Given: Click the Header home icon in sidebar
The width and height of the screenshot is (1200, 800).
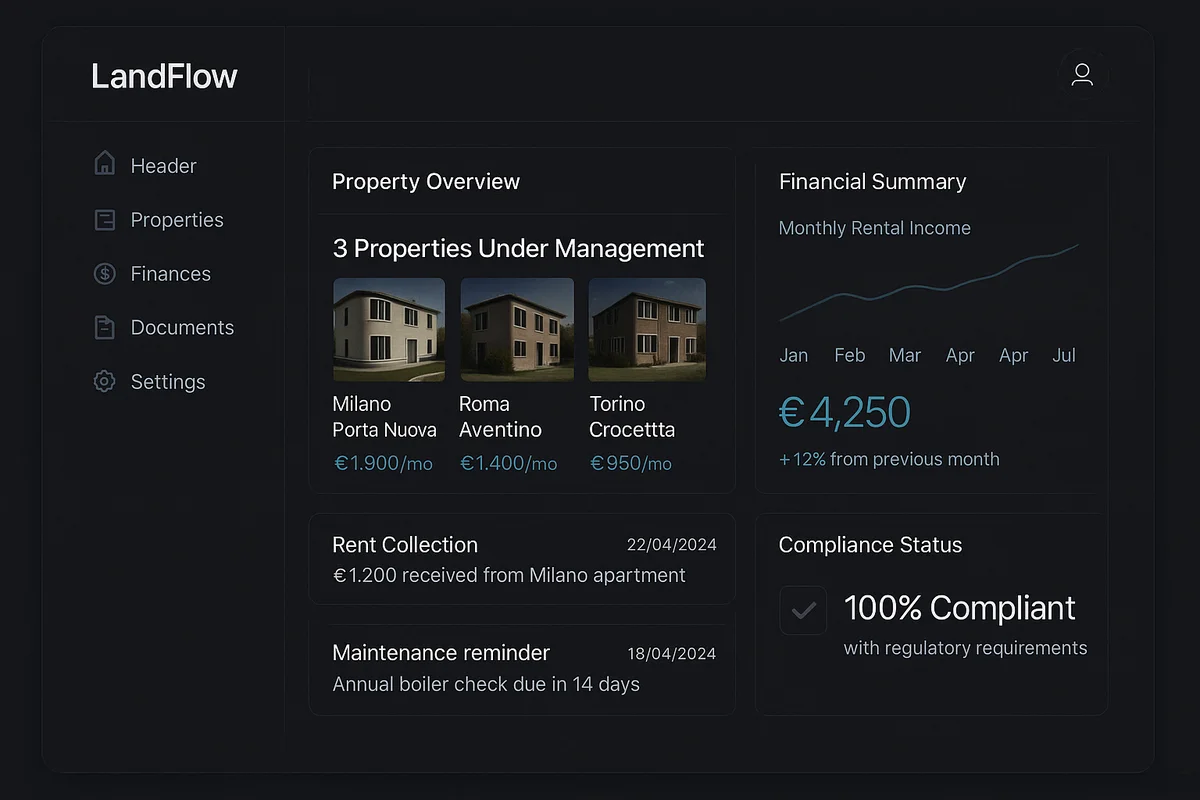Looking at the screenshot, I should 104,165.
